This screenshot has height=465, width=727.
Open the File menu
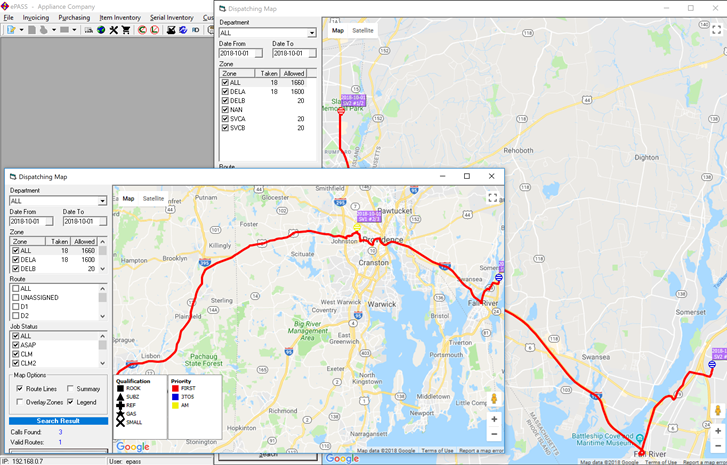click(x=8, y=18)
